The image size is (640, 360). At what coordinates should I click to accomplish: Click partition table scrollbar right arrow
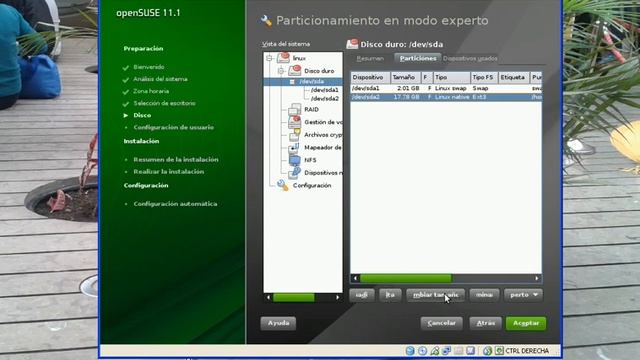click(x=537, y=278)
